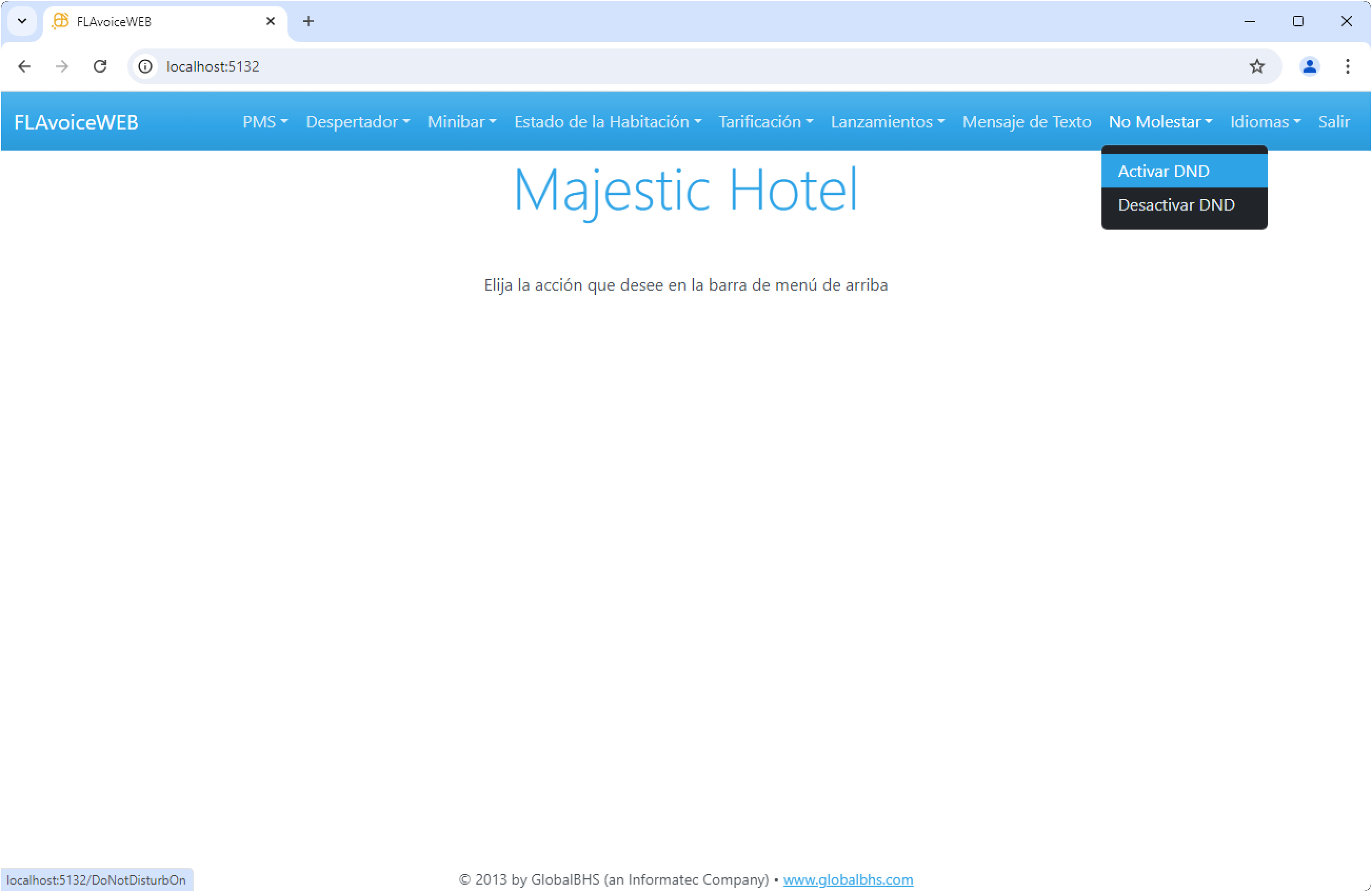The image size is (1372, 892).
Task: Expand the PMS dropdown menu
Action: (265, 122)
